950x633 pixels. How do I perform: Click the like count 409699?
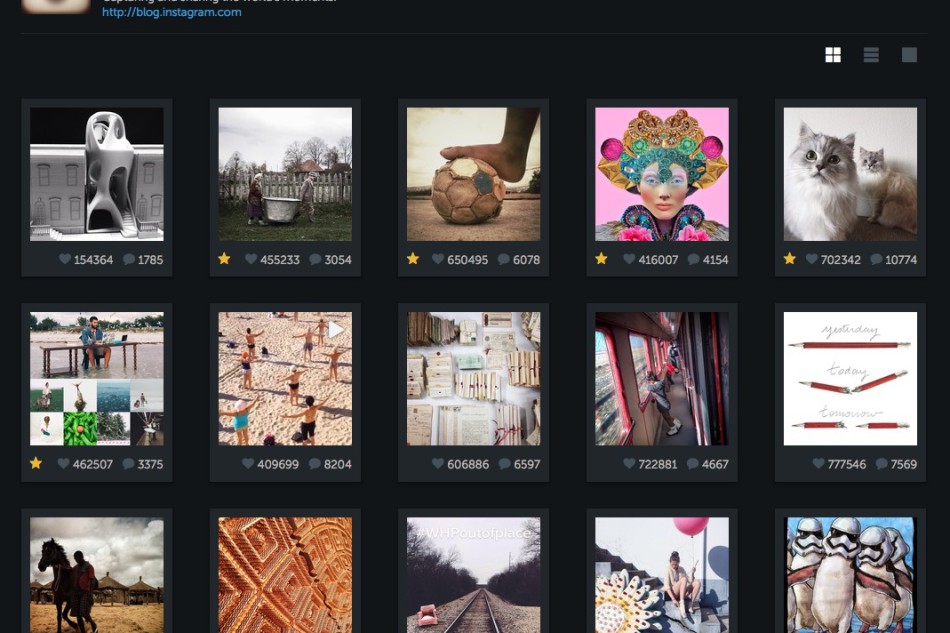click(278, 465)
